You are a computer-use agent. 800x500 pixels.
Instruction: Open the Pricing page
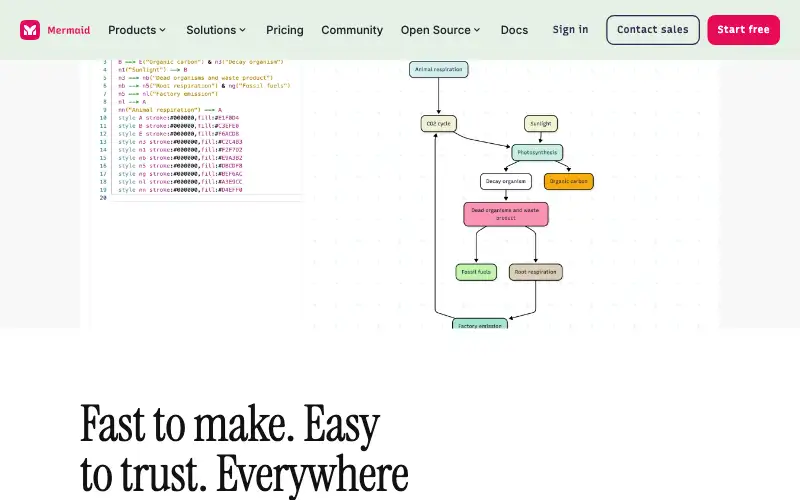coord(285,30)
